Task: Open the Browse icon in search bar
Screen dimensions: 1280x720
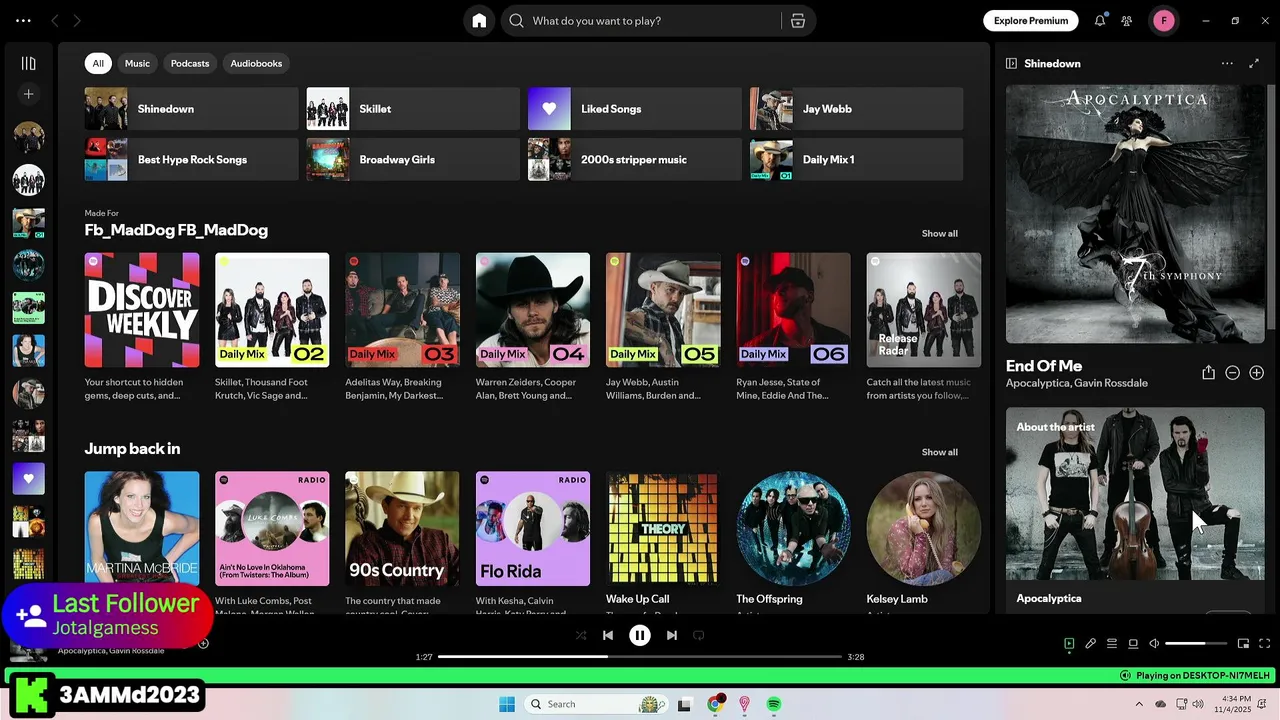Action: (798, 21)
